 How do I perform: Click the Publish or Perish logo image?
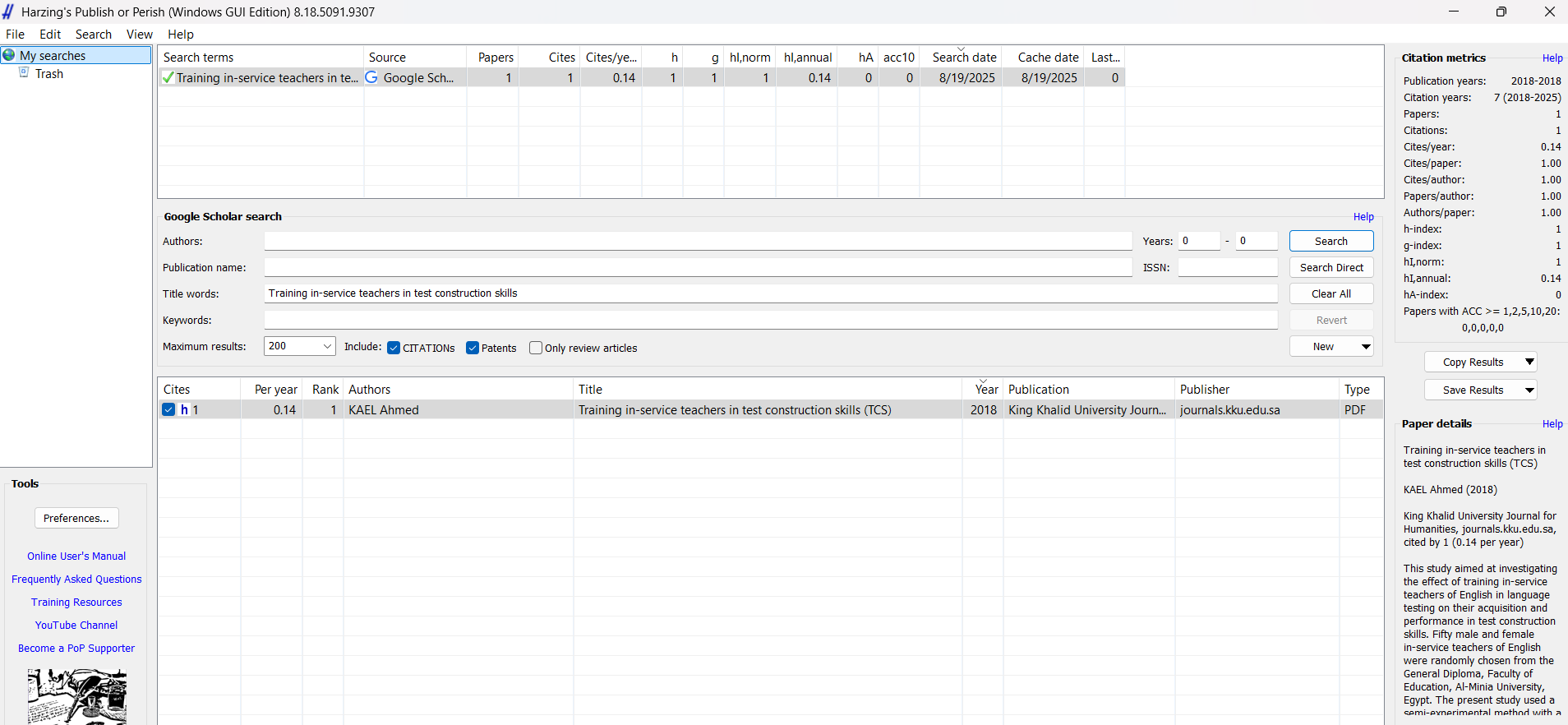pos(76,696)
